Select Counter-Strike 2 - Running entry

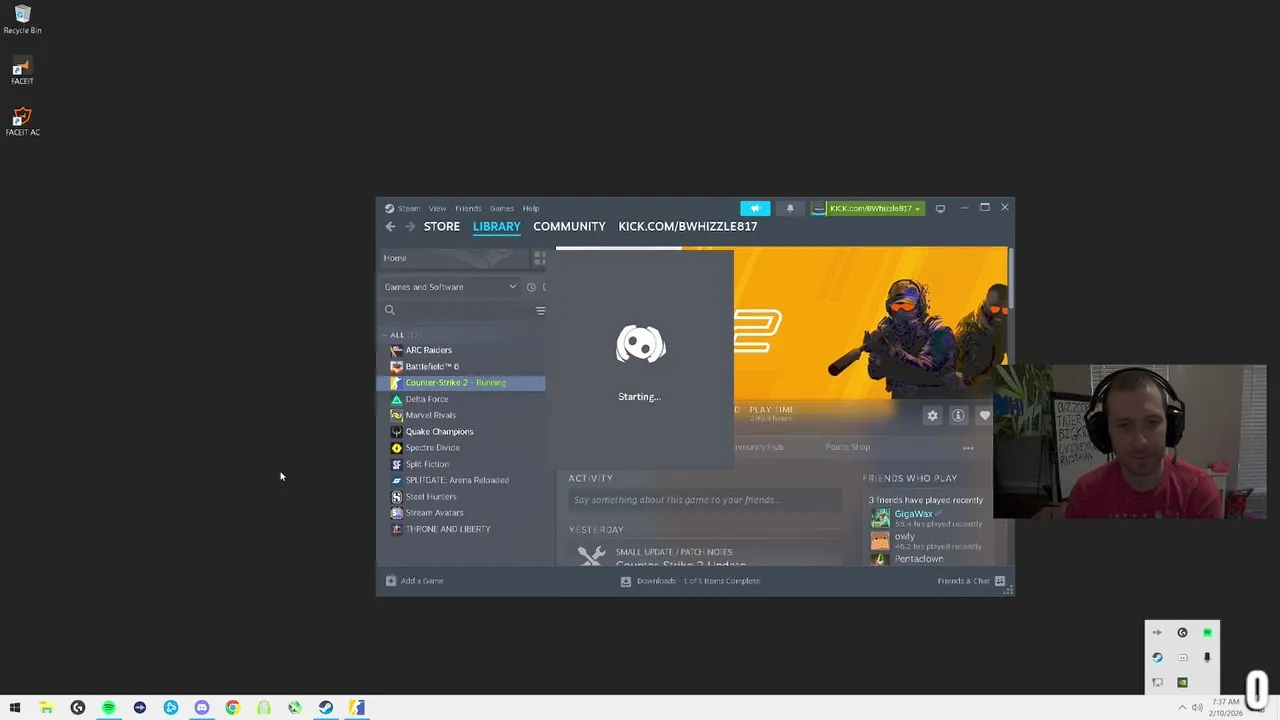[x=461, y=383]
